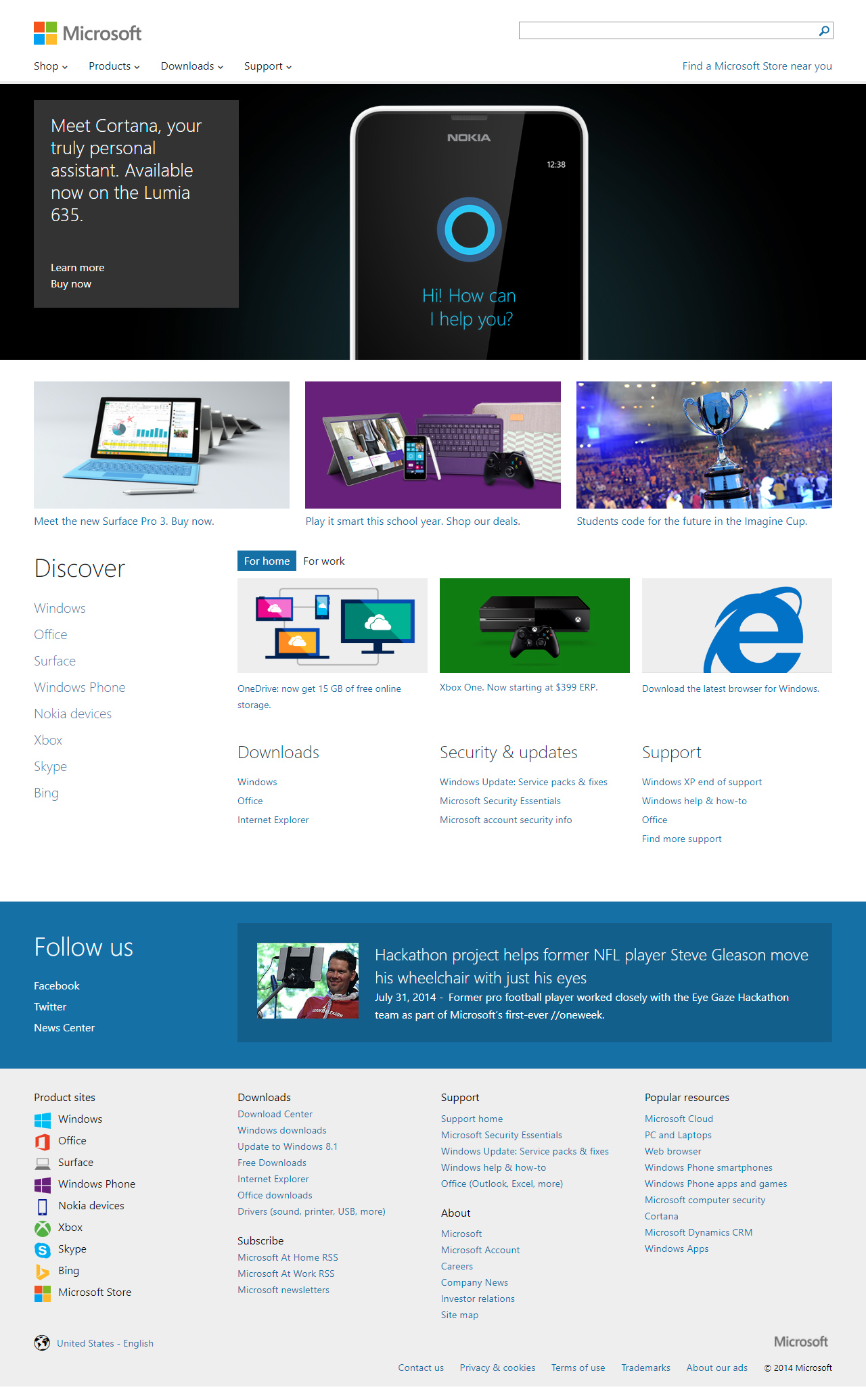The width and height of the screenshot is (866, 1400).
Task: Click the Nokia devices phone icon
Action: pos(43,1207)
